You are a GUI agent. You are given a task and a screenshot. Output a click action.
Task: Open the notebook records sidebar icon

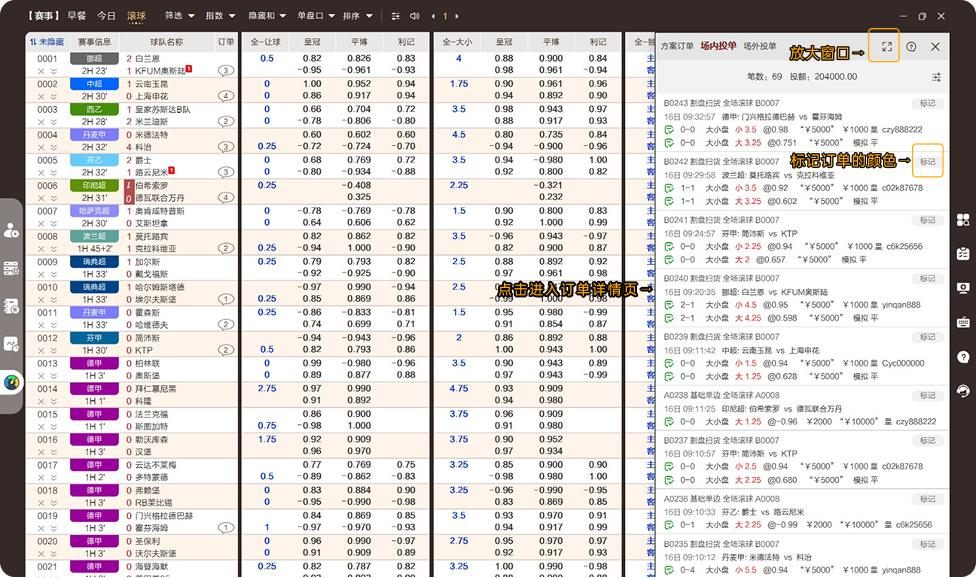click(11, 306)
